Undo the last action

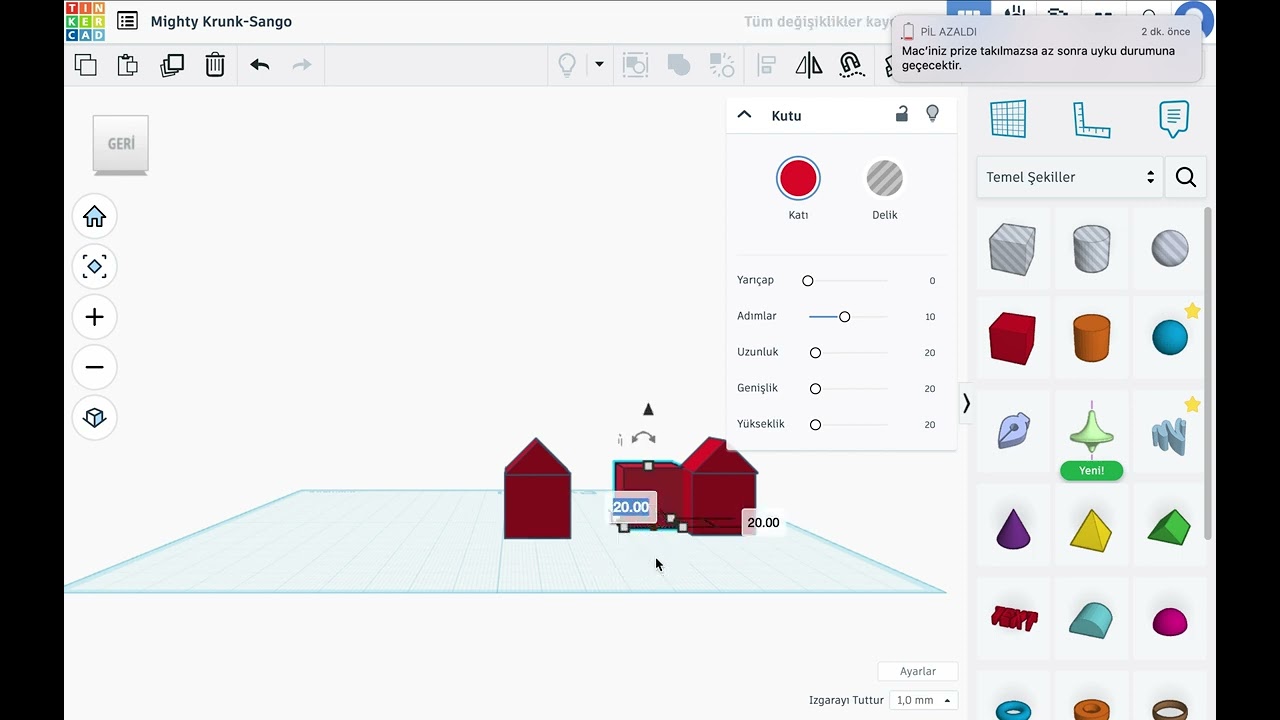click(x=260, y=65)
